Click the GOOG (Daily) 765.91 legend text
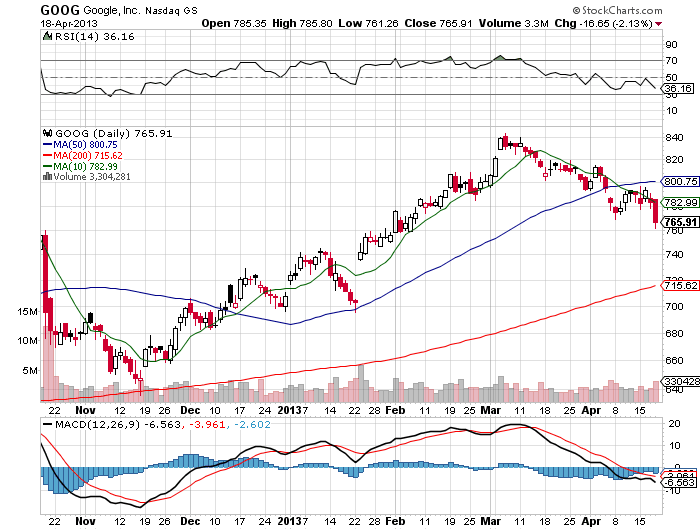Viewport: 700px width, 530px height. coord(113,134)
